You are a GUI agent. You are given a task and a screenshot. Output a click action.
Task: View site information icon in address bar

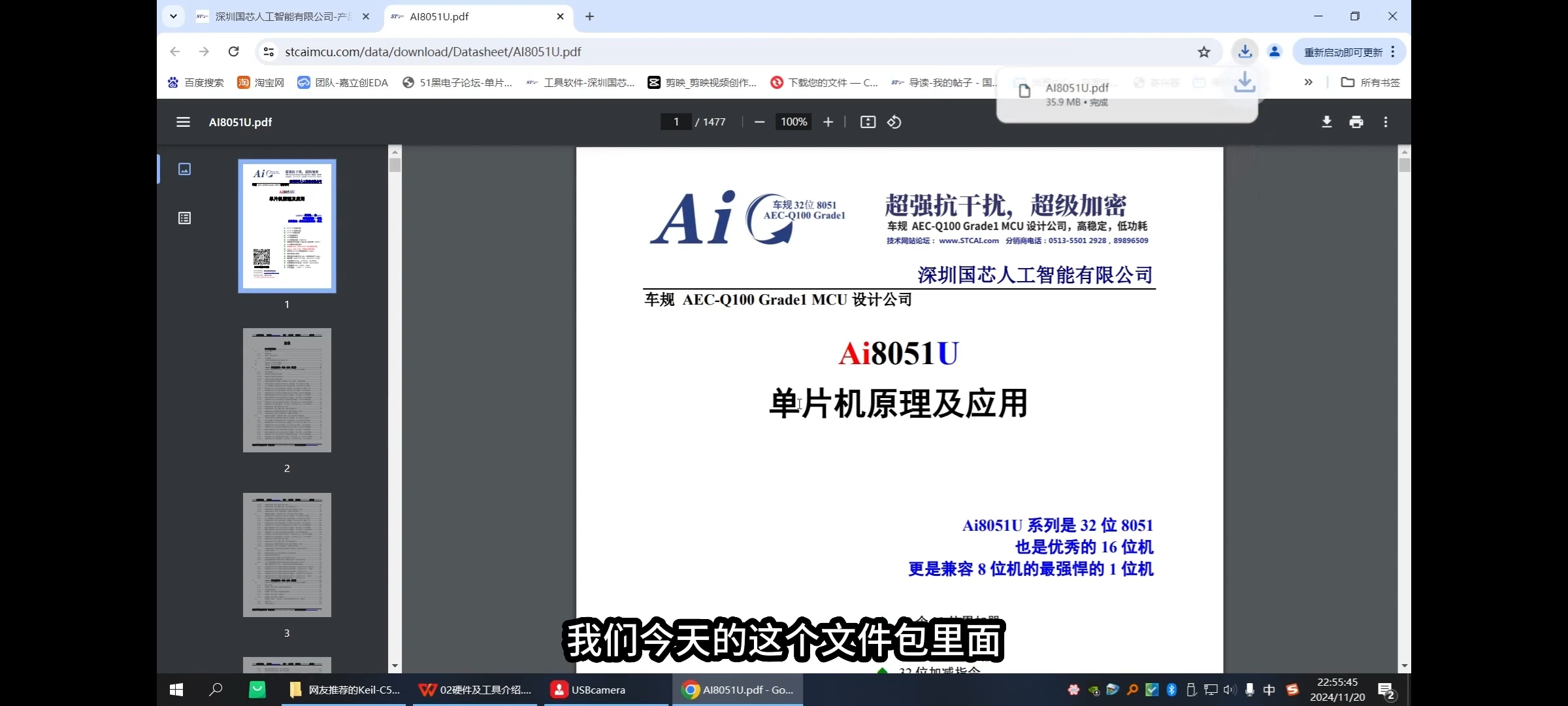[269, 52]
